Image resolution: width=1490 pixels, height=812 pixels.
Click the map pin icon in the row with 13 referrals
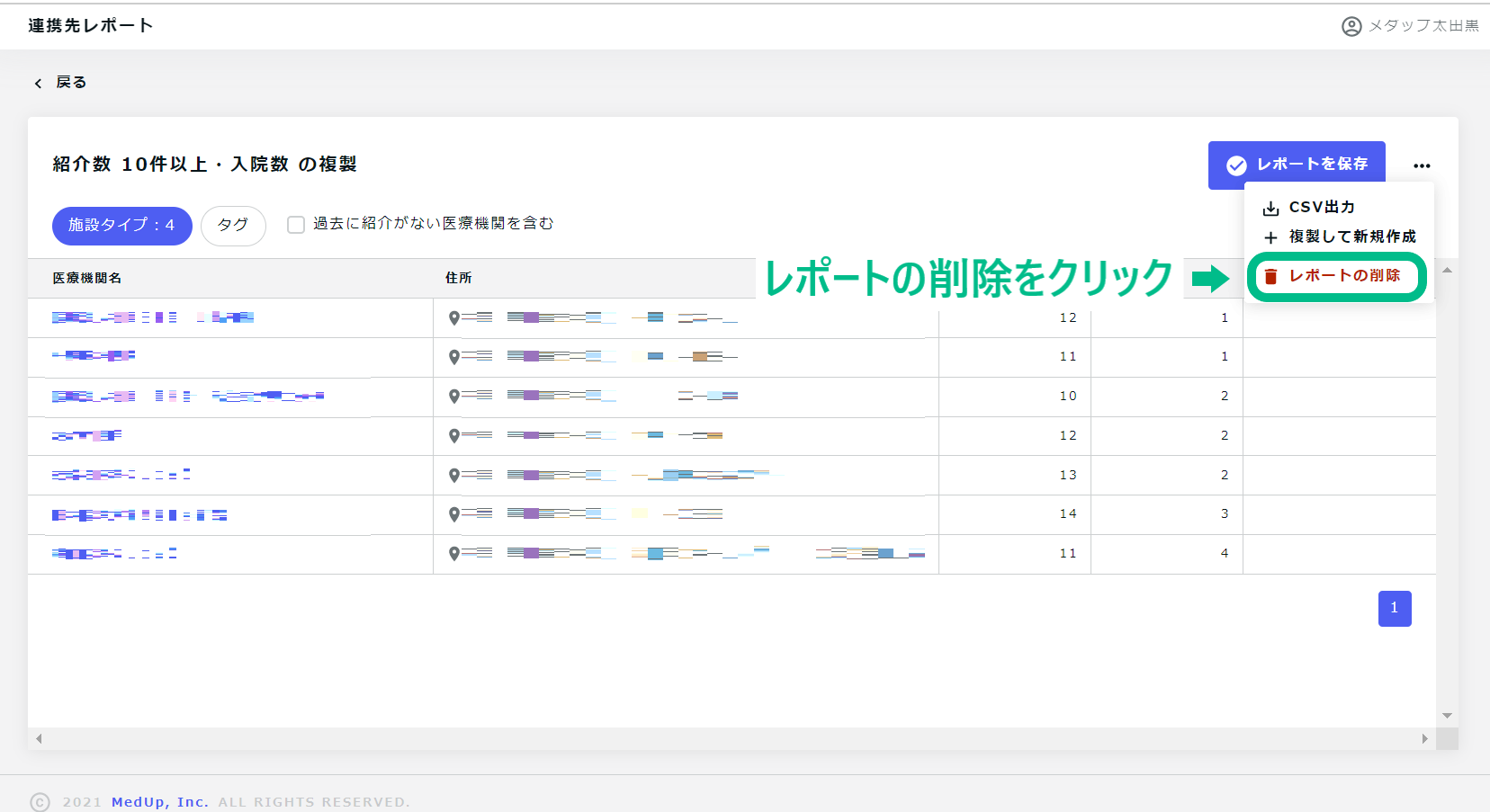[454, 476]
